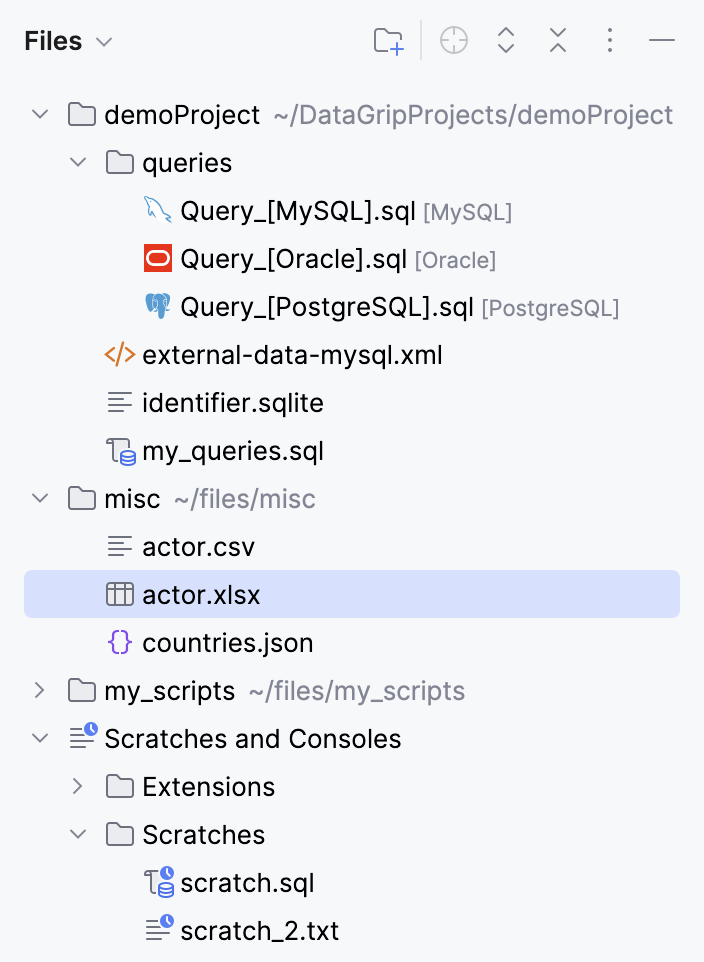Image resolution: width=704 pixels, height=962 pixels.
Task: Hide the Files tool window
Action: point(662,41)
